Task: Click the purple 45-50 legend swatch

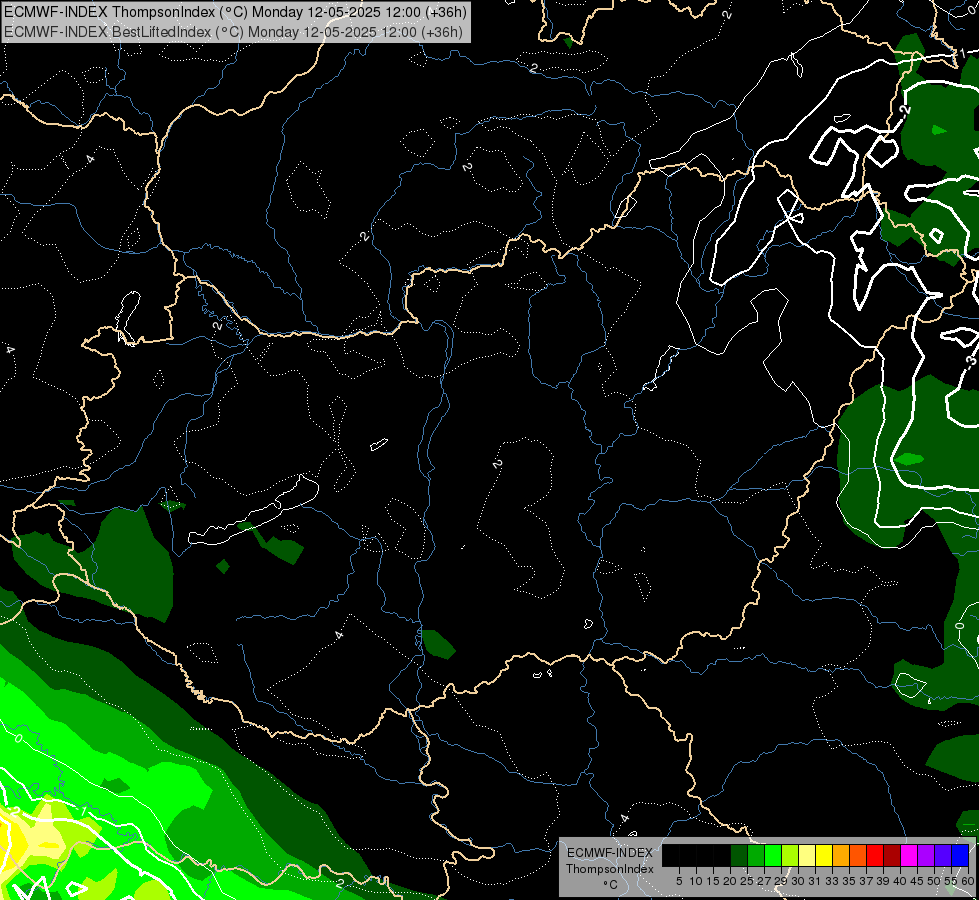Action: pos(926,855)
